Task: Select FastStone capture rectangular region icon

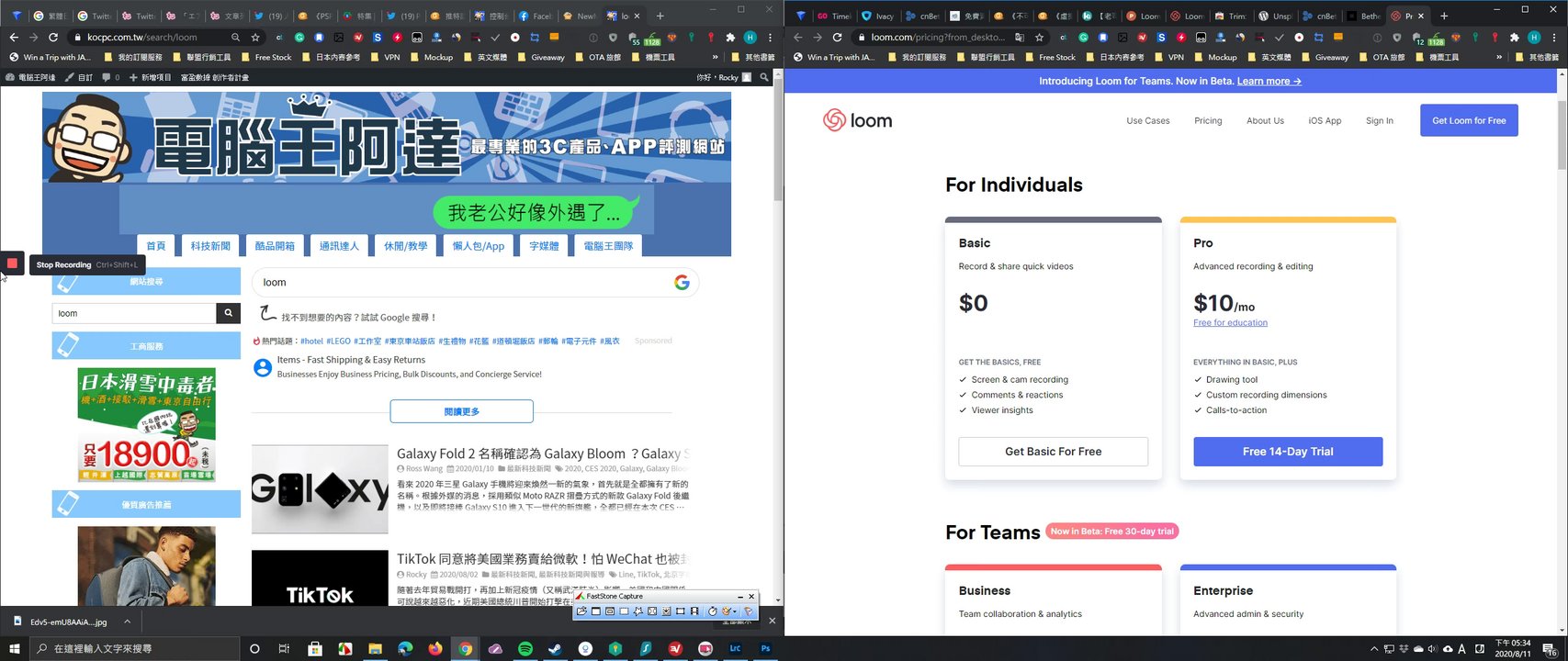Action: tap(624, 611)
